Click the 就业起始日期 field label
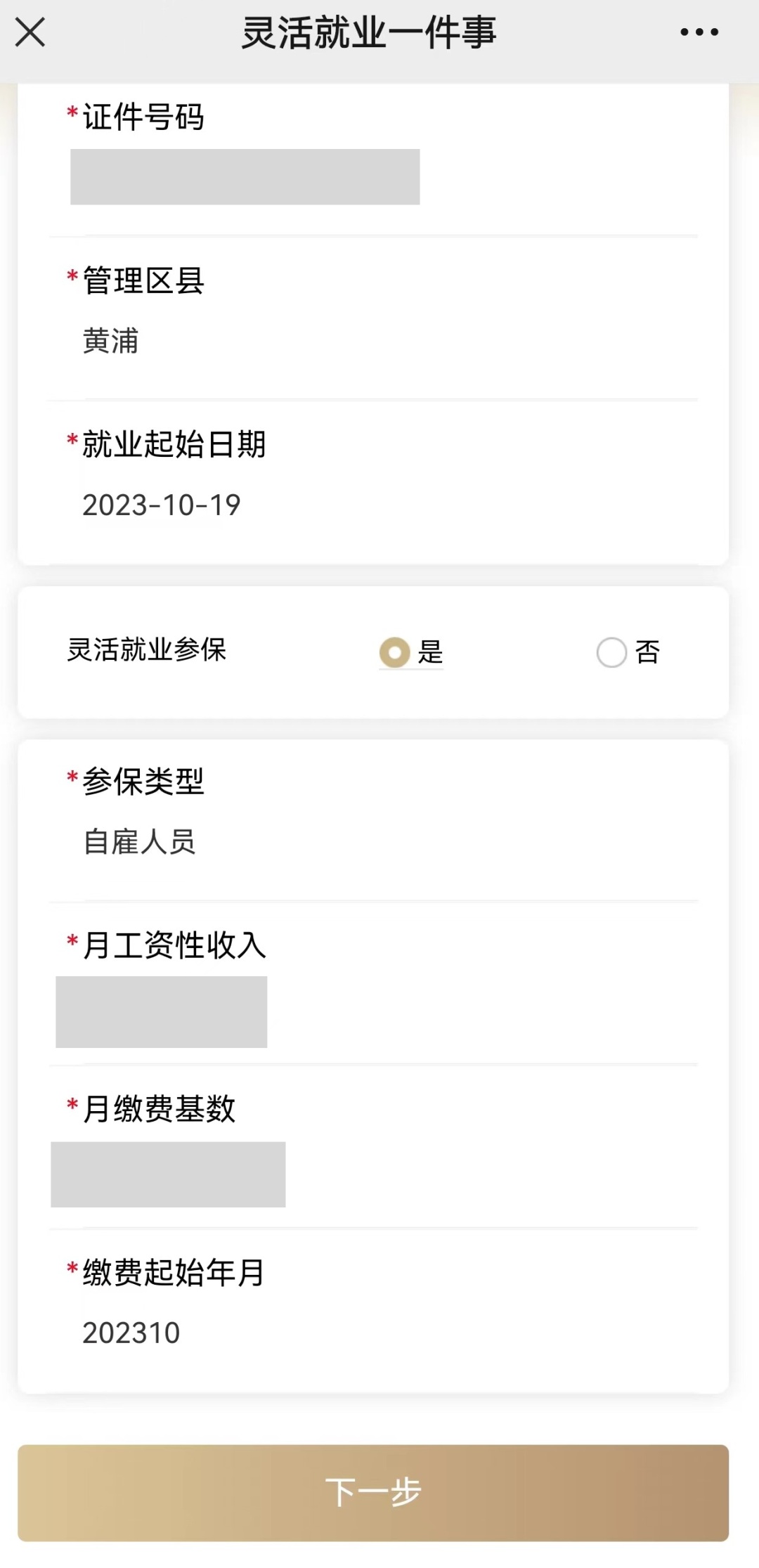Screen dimensions: 759x1568 tap(174, 444)
